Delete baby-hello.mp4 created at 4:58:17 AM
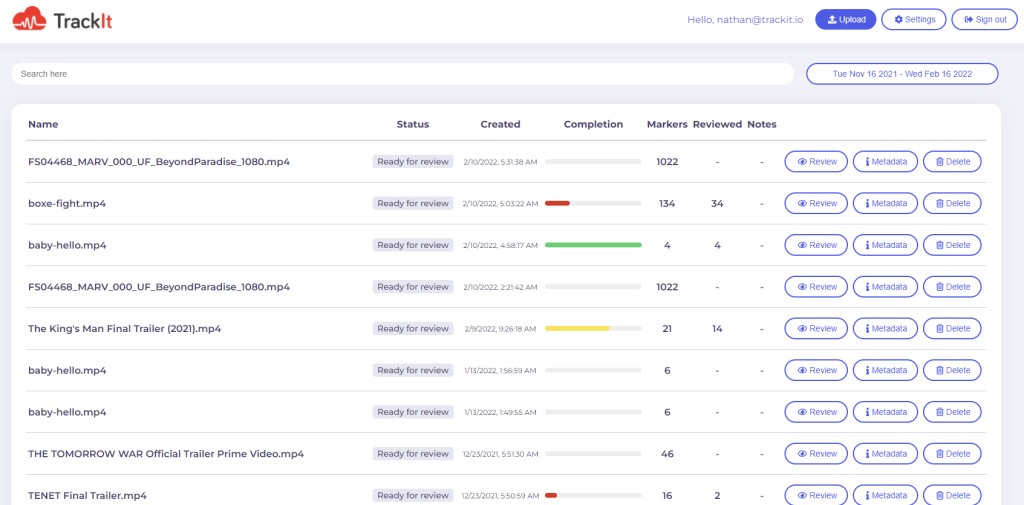Screen dimensions: 1024x505 pos(952,245)
